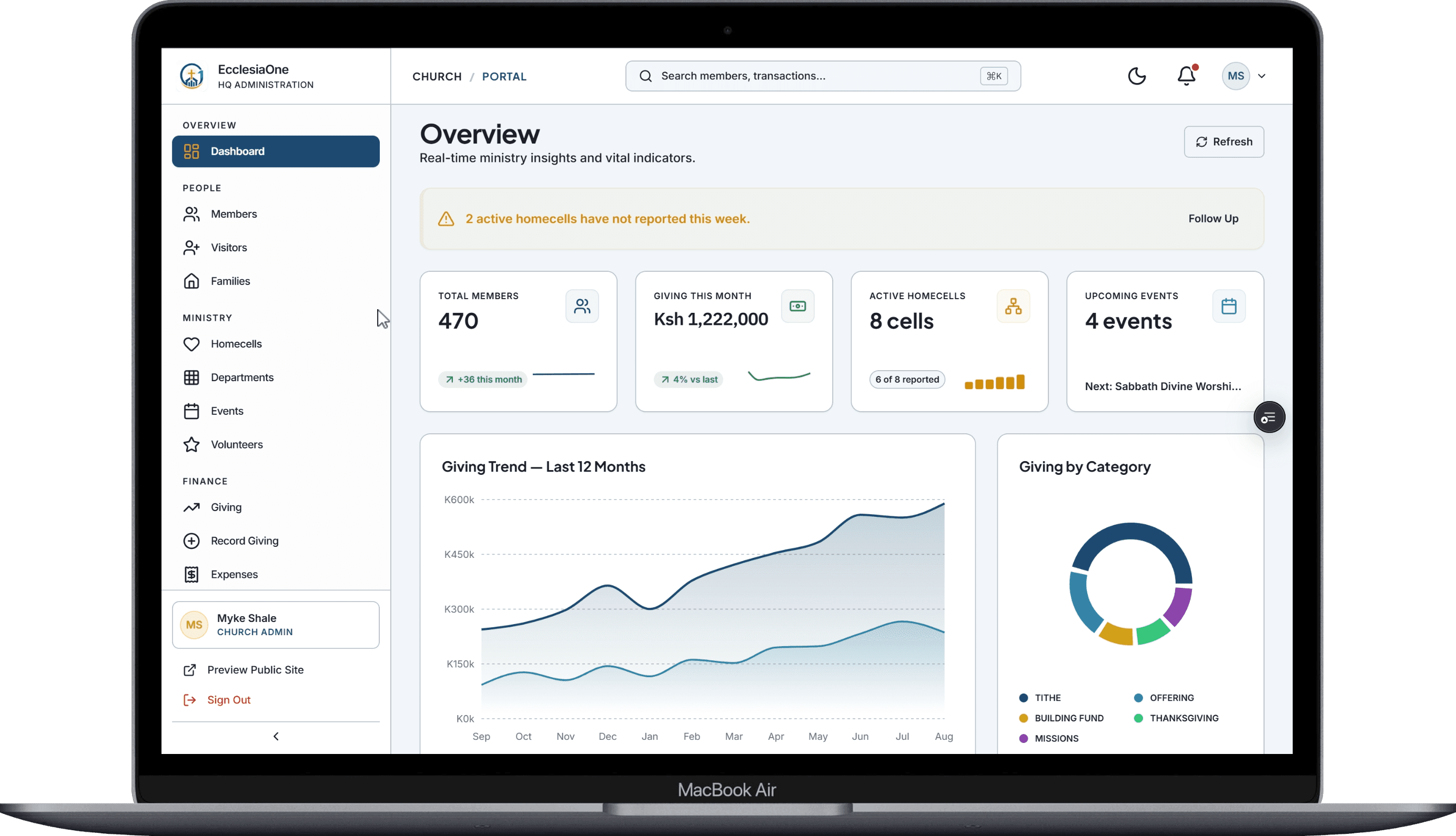The height and width of the screenshot is (836, 1456).
Task: Click the Families house icon in sidebar
Action: 191,281
